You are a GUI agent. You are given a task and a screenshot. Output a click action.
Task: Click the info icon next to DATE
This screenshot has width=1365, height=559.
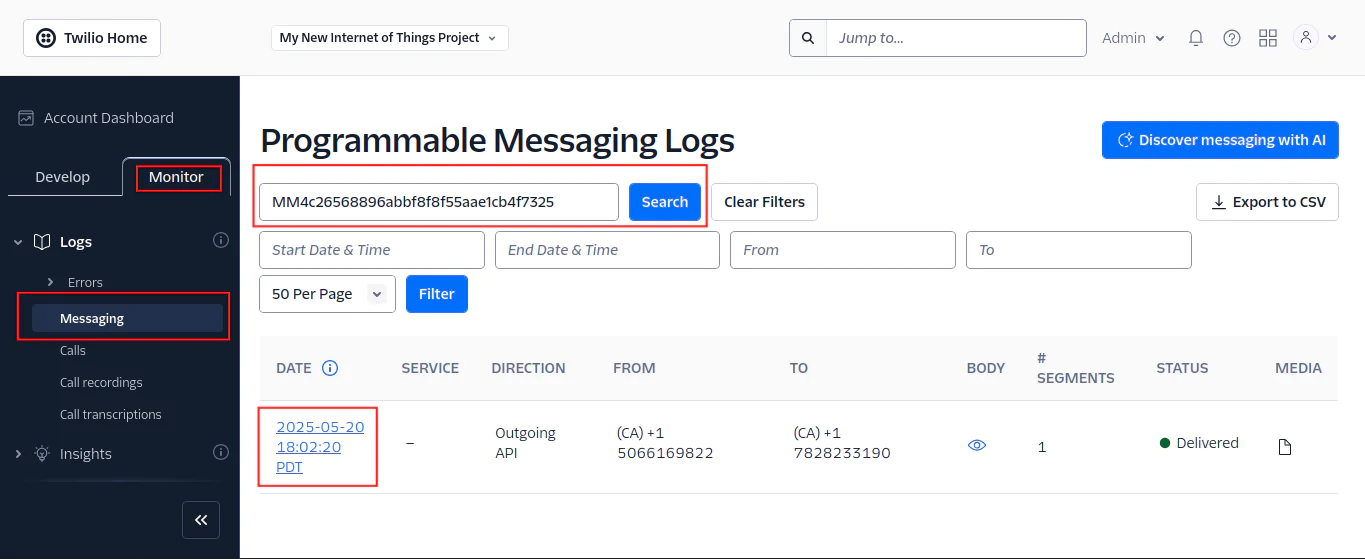pyautogui.click(x=330, y=368)
